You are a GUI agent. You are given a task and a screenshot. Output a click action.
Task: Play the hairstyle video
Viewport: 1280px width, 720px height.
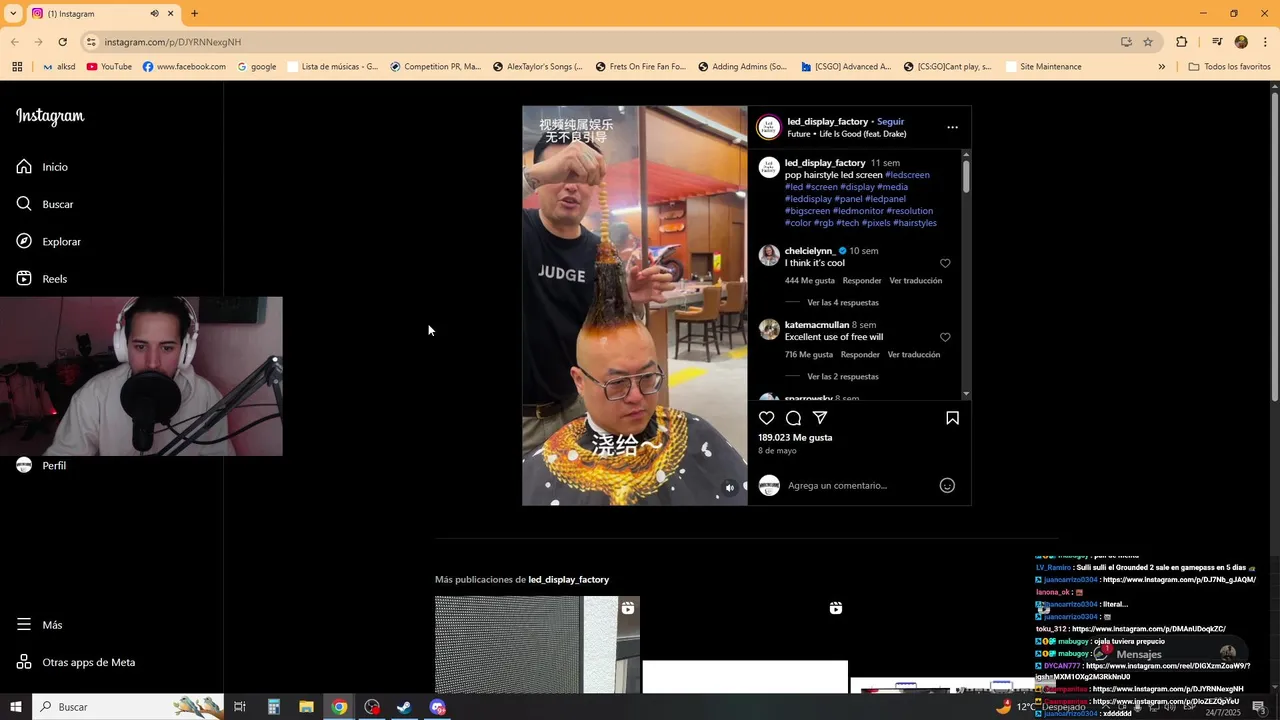(634, 305)
